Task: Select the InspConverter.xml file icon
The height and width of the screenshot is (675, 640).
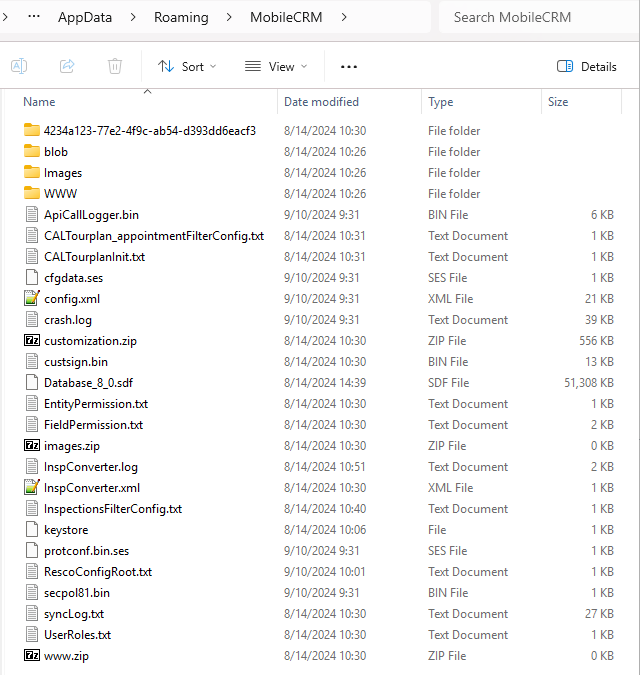Action: tap(32, 488)
